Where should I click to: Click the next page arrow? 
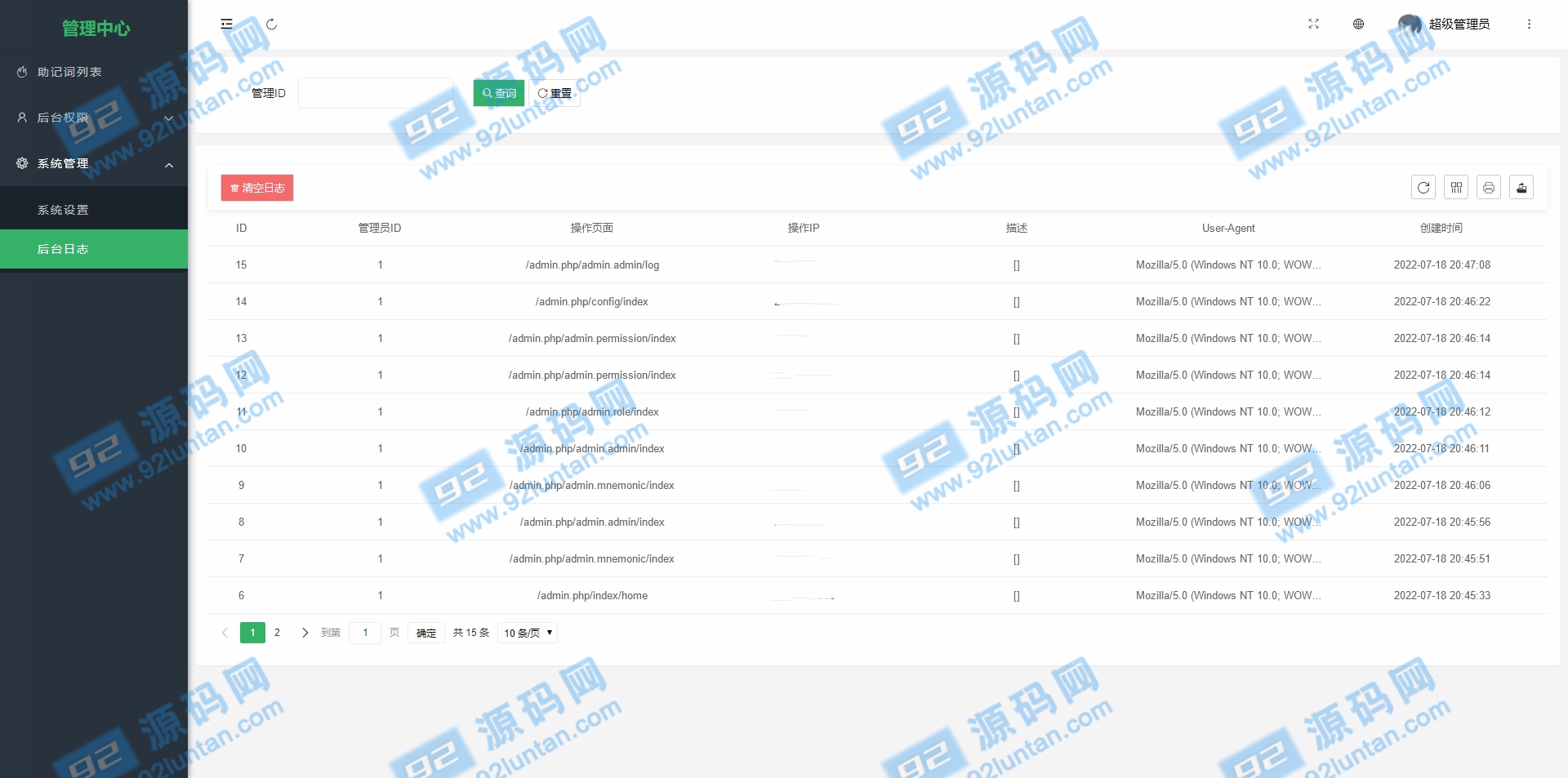[305, 633]
